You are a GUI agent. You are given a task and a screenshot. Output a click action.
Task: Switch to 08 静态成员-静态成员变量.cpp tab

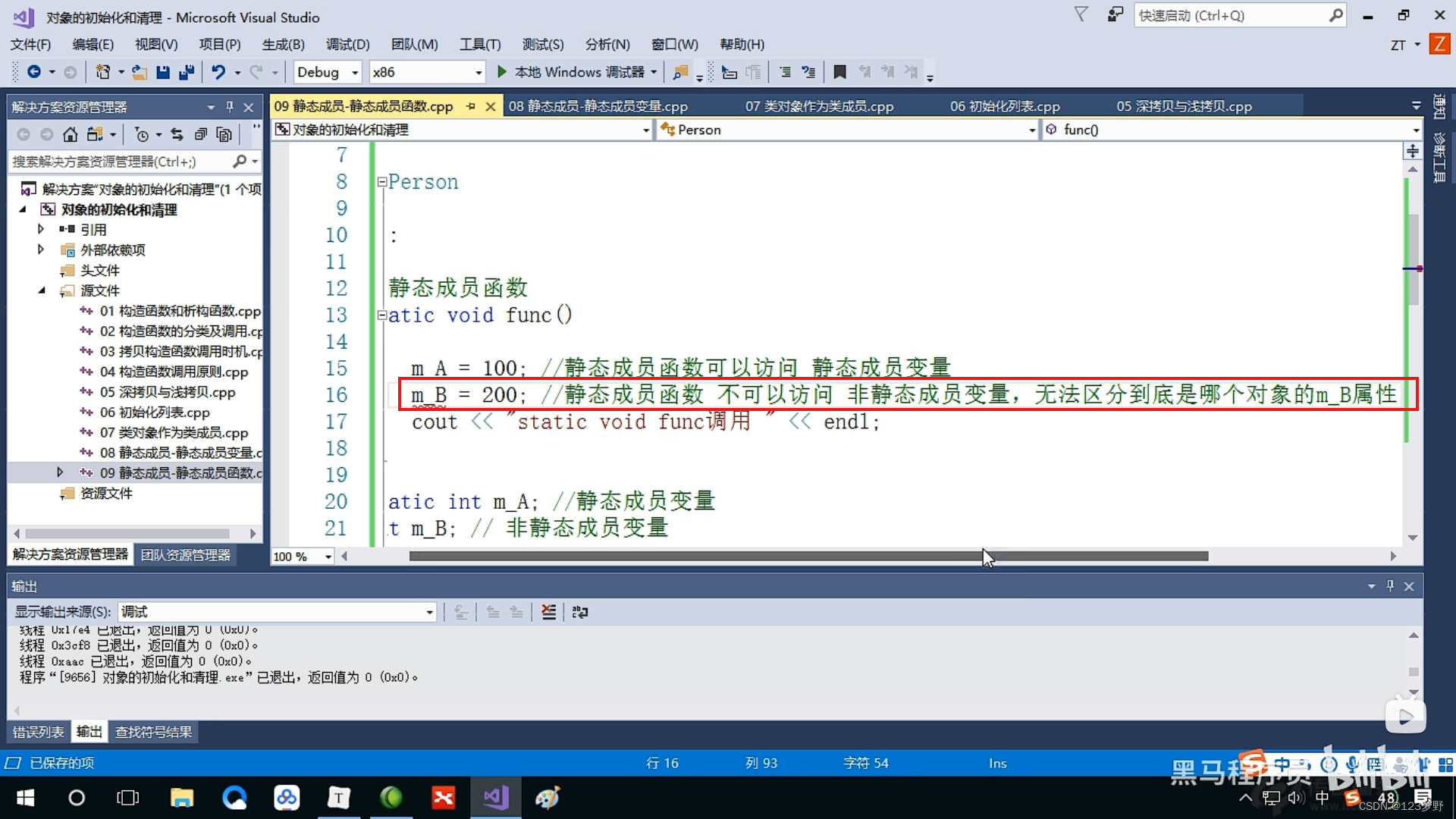coord(598,106)
